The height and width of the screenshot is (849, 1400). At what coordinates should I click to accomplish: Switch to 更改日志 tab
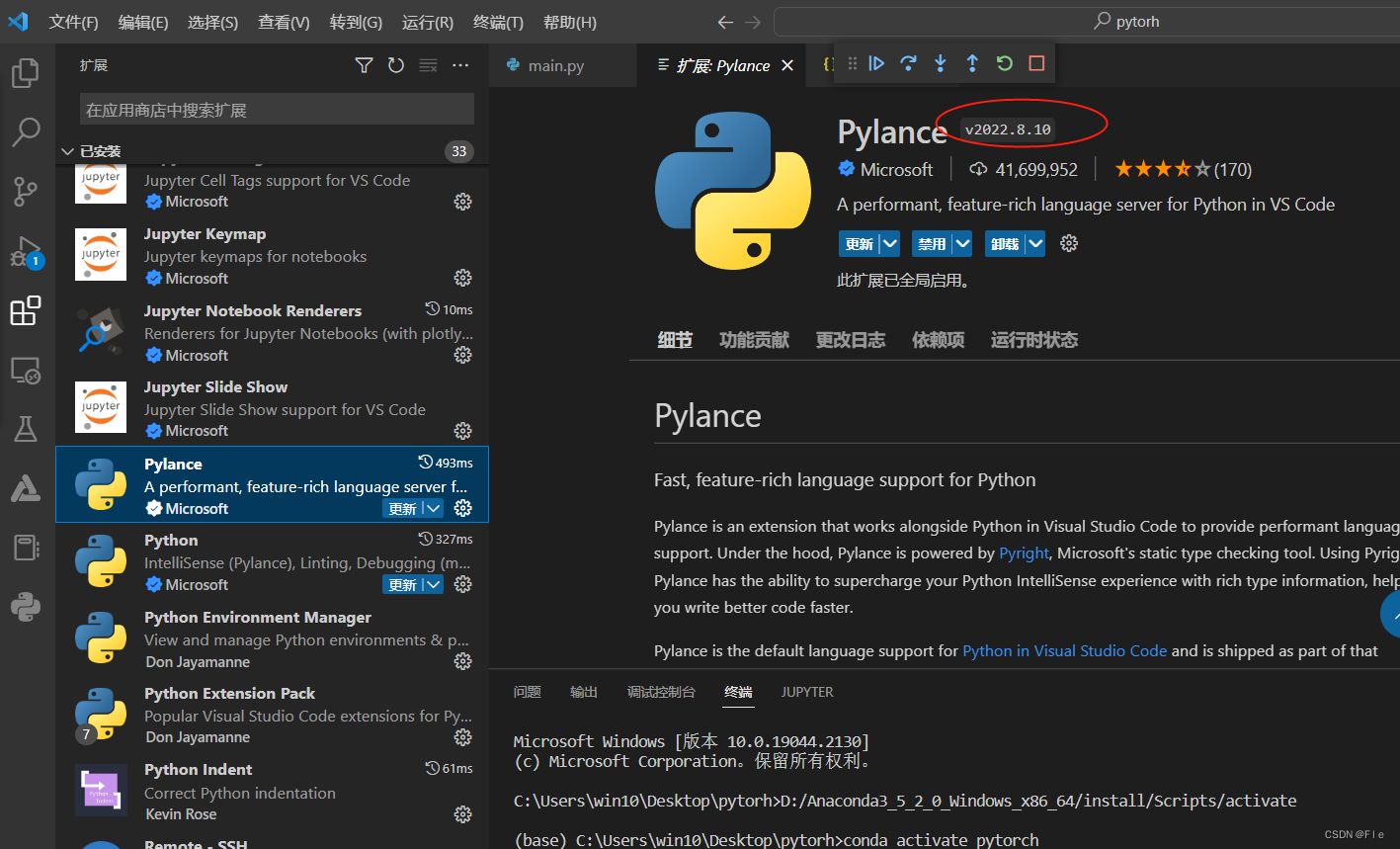[850, 340]
